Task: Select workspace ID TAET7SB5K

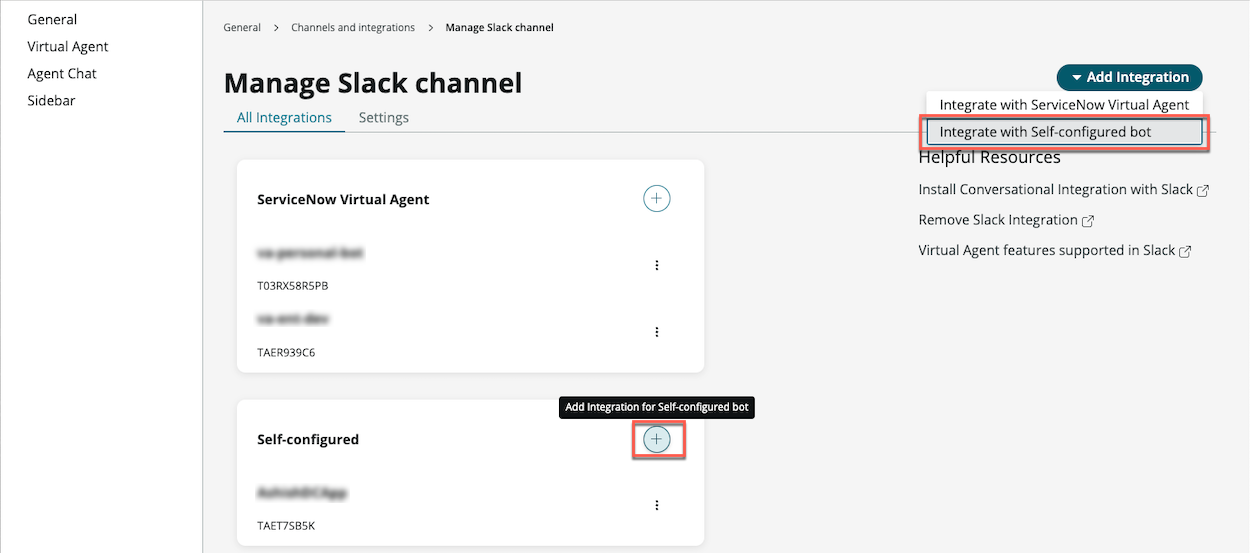Action: (x=286, y=525)
